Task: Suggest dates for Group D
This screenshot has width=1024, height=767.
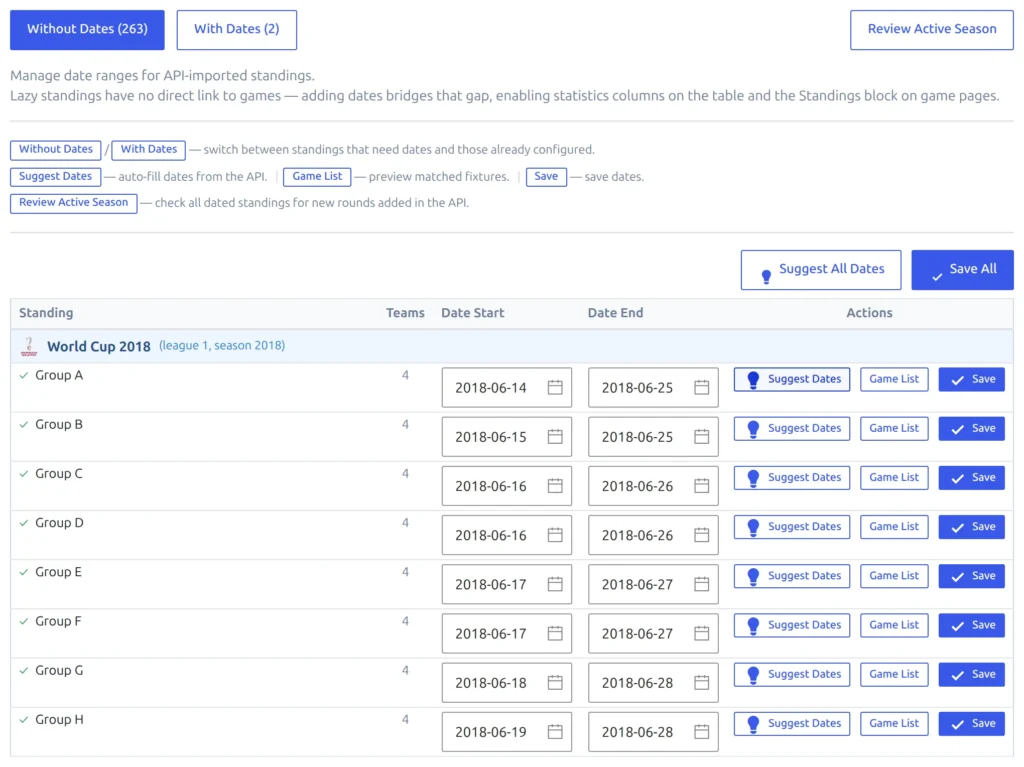Action: click(792, 527)
